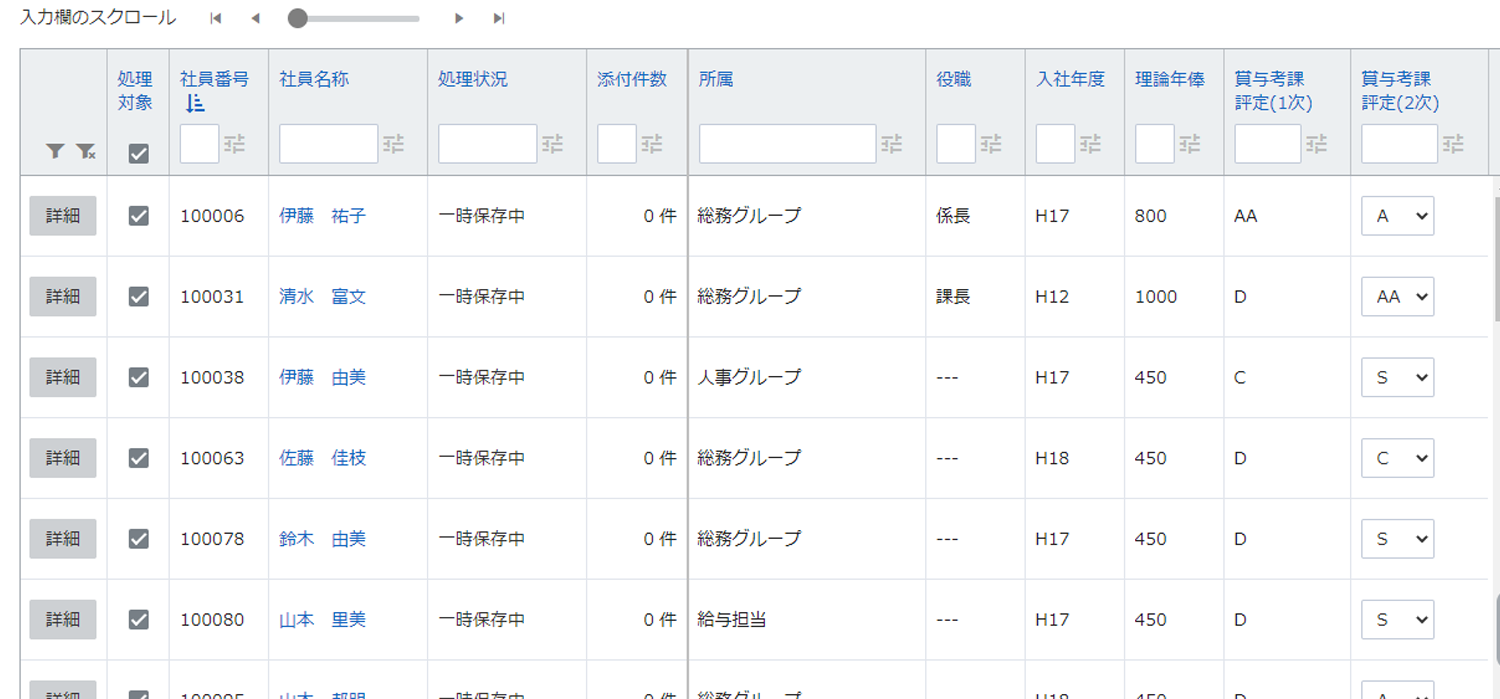This screenshot has width=1500, height=699.
Task: Open 2次 rating dropdown for 清水 富文
Action: (x=1397, y=297)
